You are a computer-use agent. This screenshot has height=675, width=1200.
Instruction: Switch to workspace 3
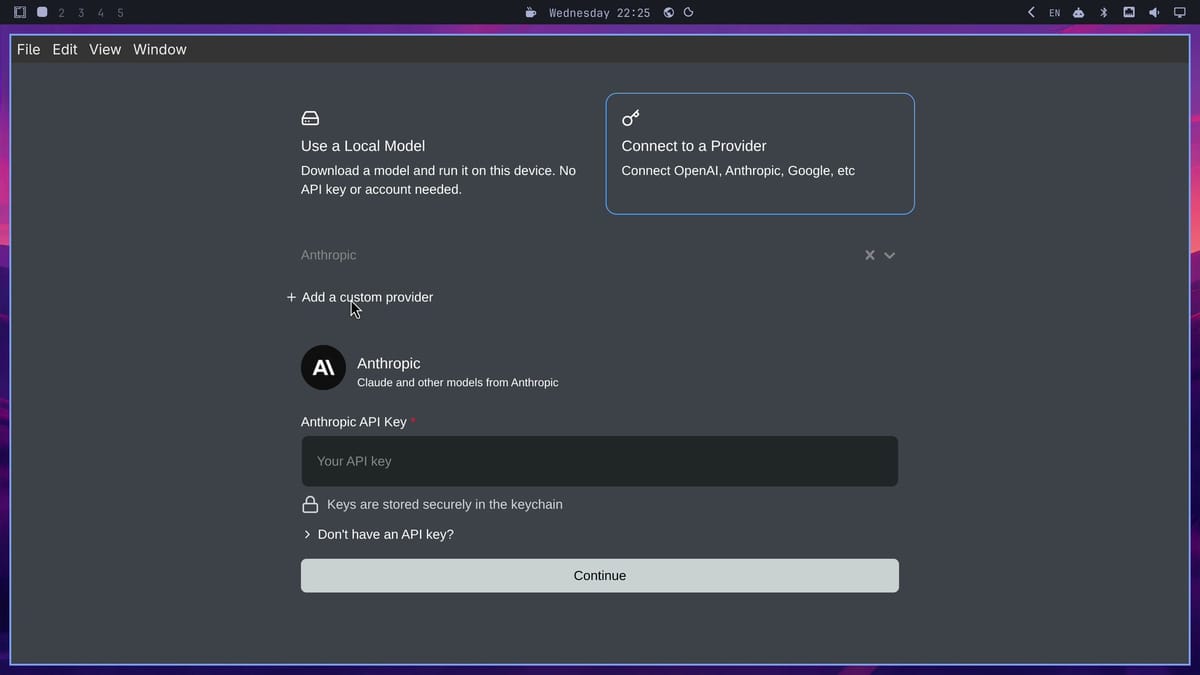tap(81, 13)
